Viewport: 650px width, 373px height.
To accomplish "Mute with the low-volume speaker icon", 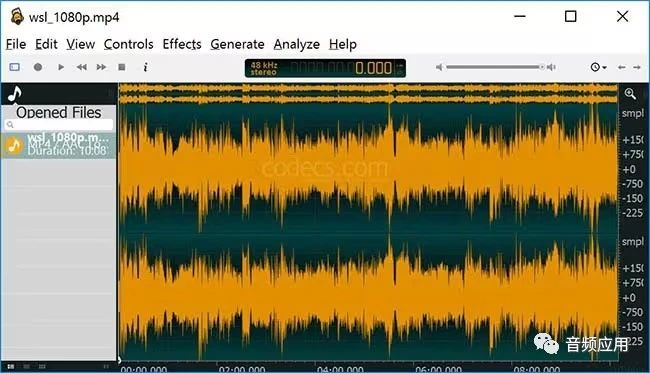I will [x=439, y=67].
